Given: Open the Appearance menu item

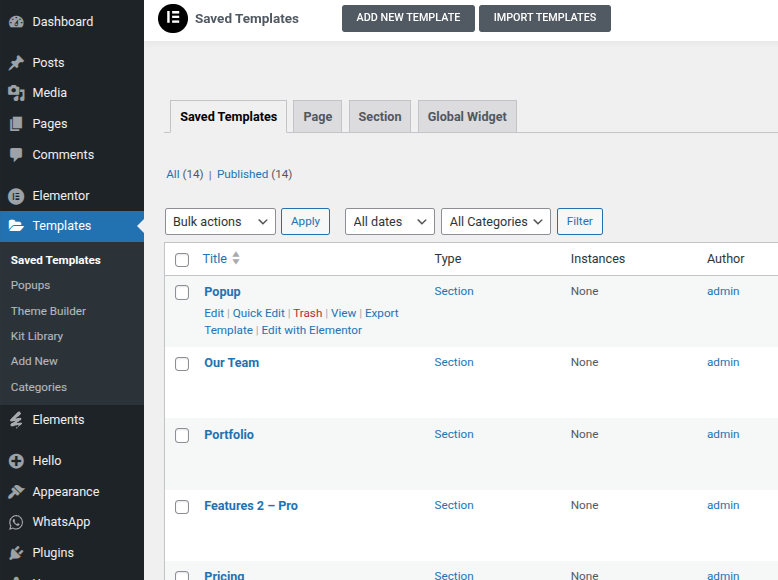Looking at the screenshot, I should pyautogui.click(x=72, y=492).
